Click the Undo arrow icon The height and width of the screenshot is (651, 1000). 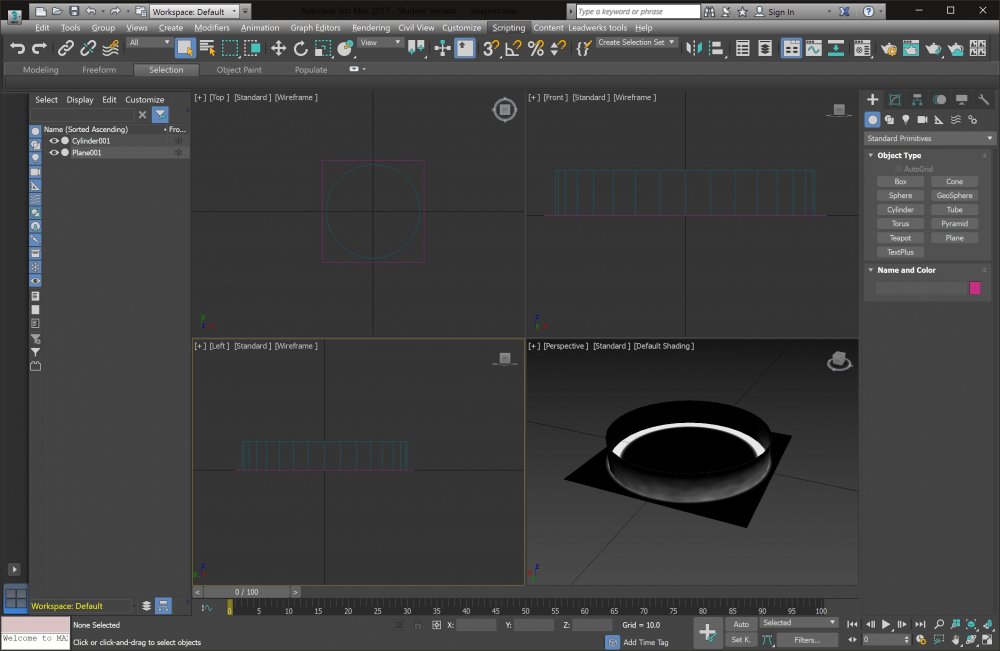(x=17, y=48)
